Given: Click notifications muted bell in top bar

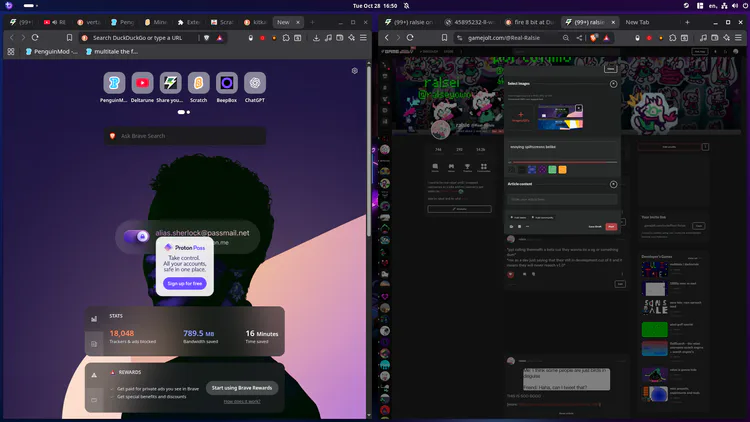Looking at the screenshot, I should pyautogui.click(x=406, y=6).
